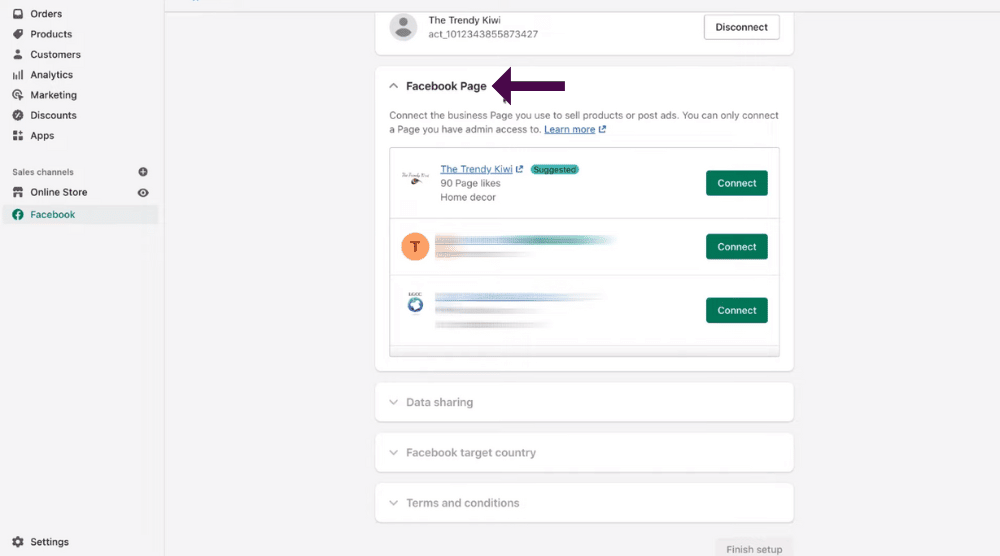This screenshot has width=1000, height=556.
Task: Select the Marketing target icon
Action: pyautogui.click(x=18, y=95)
